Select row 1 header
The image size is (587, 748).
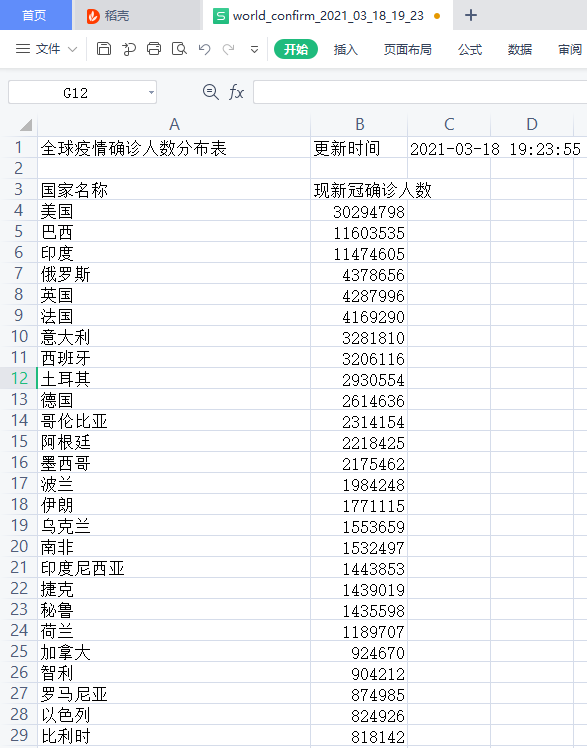click(x=19, y=147)
